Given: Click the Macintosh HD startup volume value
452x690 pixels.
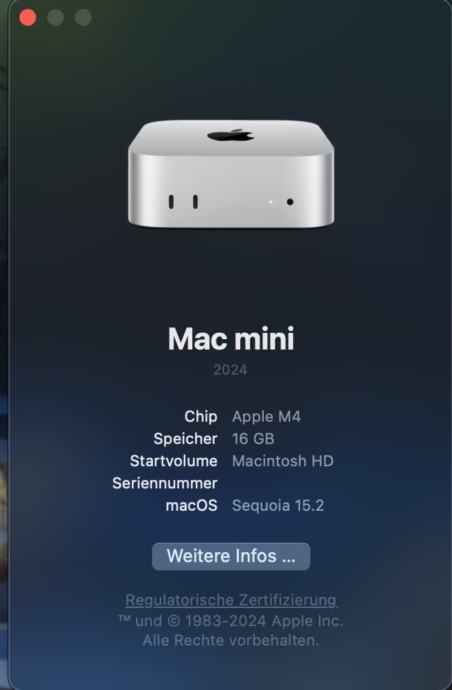Looking at the screenshot, I should (x=283, y=461).
